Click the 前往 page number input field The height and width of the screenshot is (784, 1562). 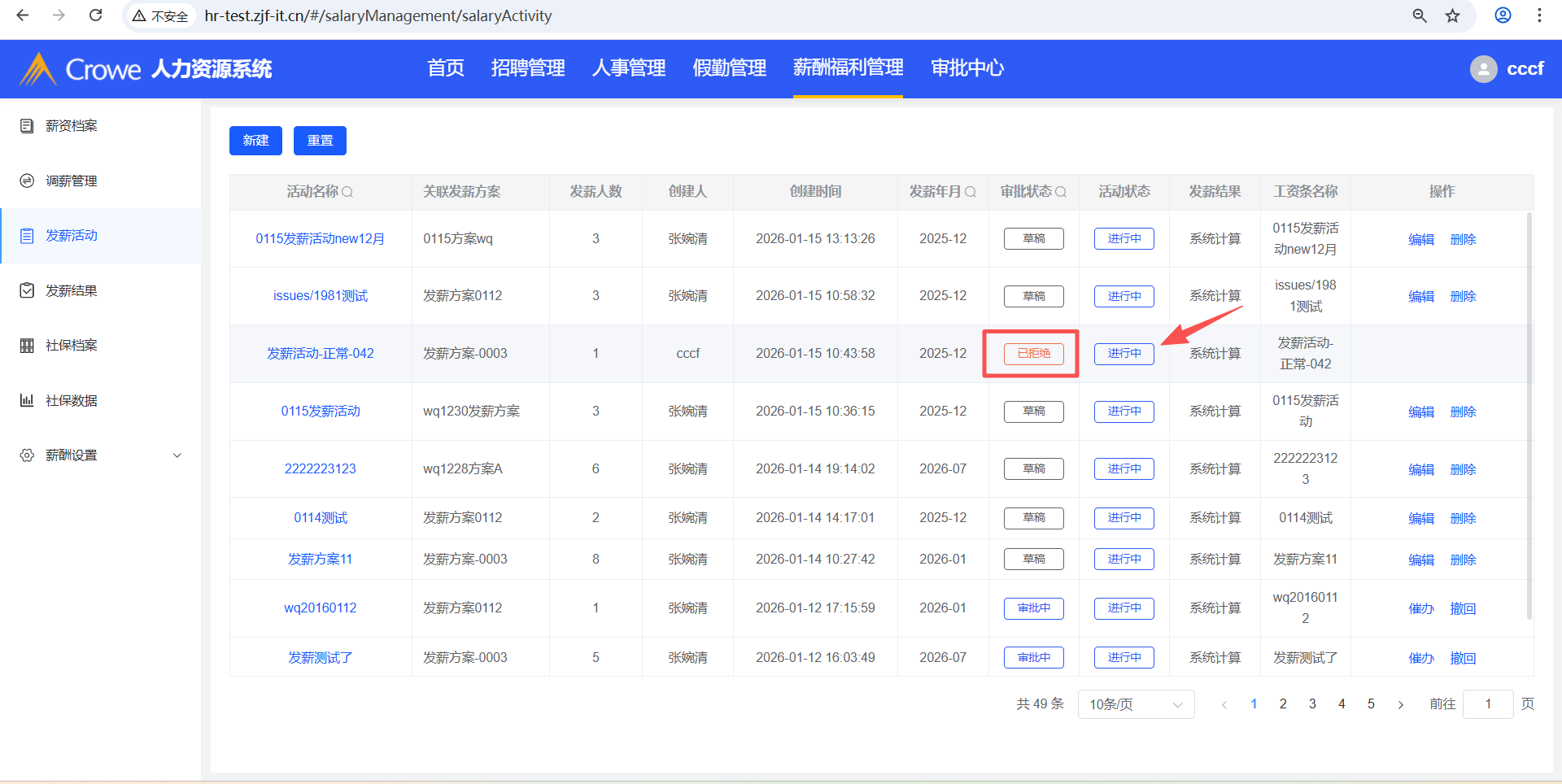1487,704
